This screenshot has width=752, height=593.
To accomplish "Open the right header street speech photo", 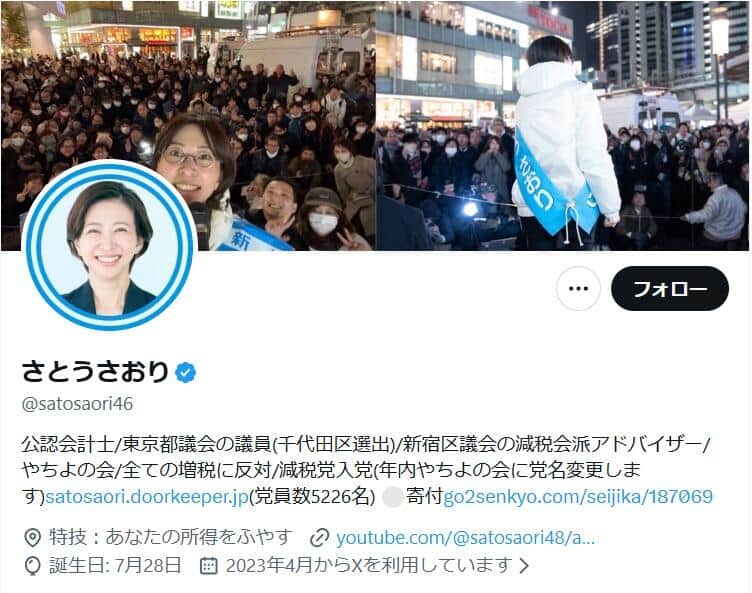I will pyautogui.click(x=563, y=126).
